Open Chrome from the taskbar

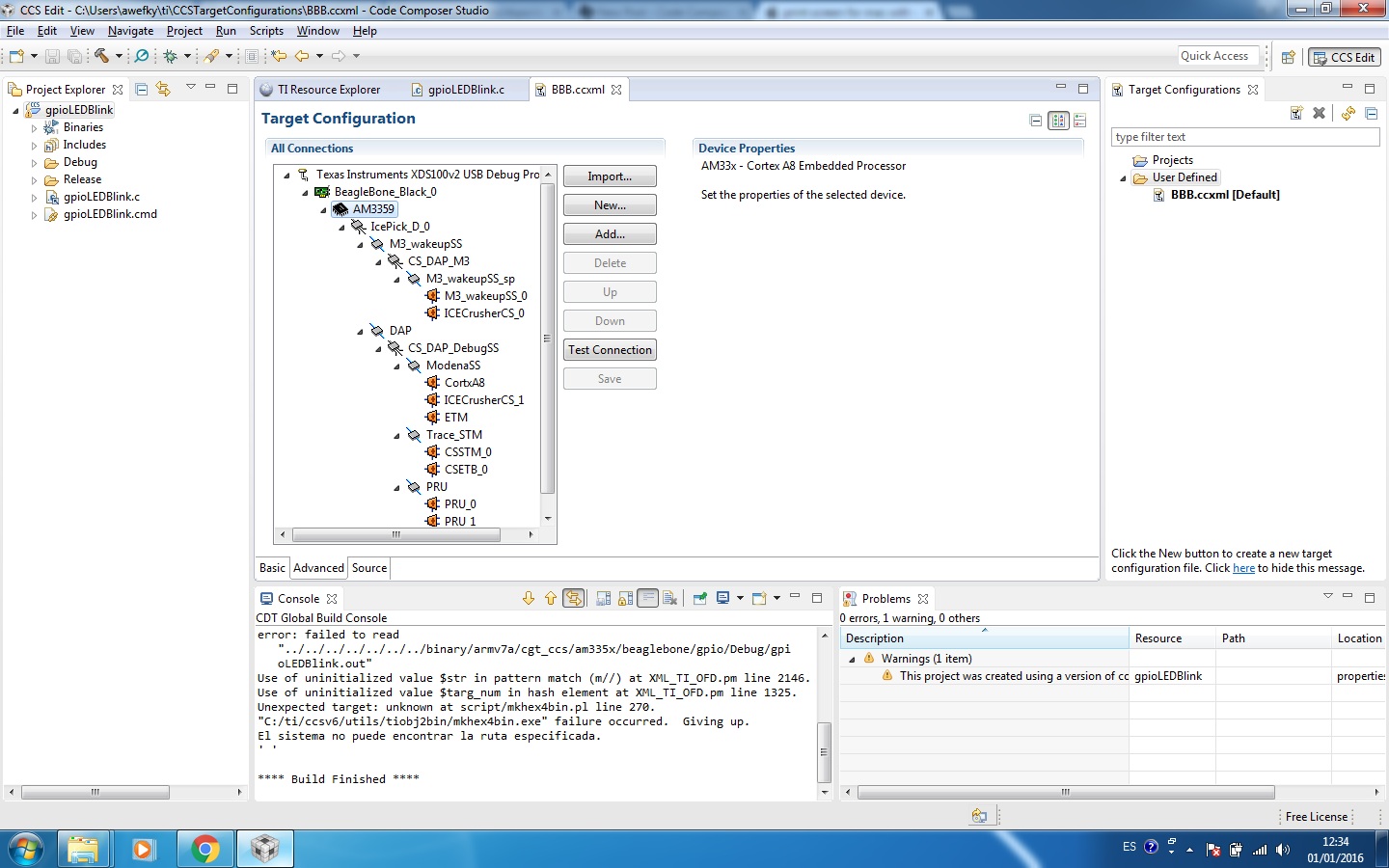(204, 849)
